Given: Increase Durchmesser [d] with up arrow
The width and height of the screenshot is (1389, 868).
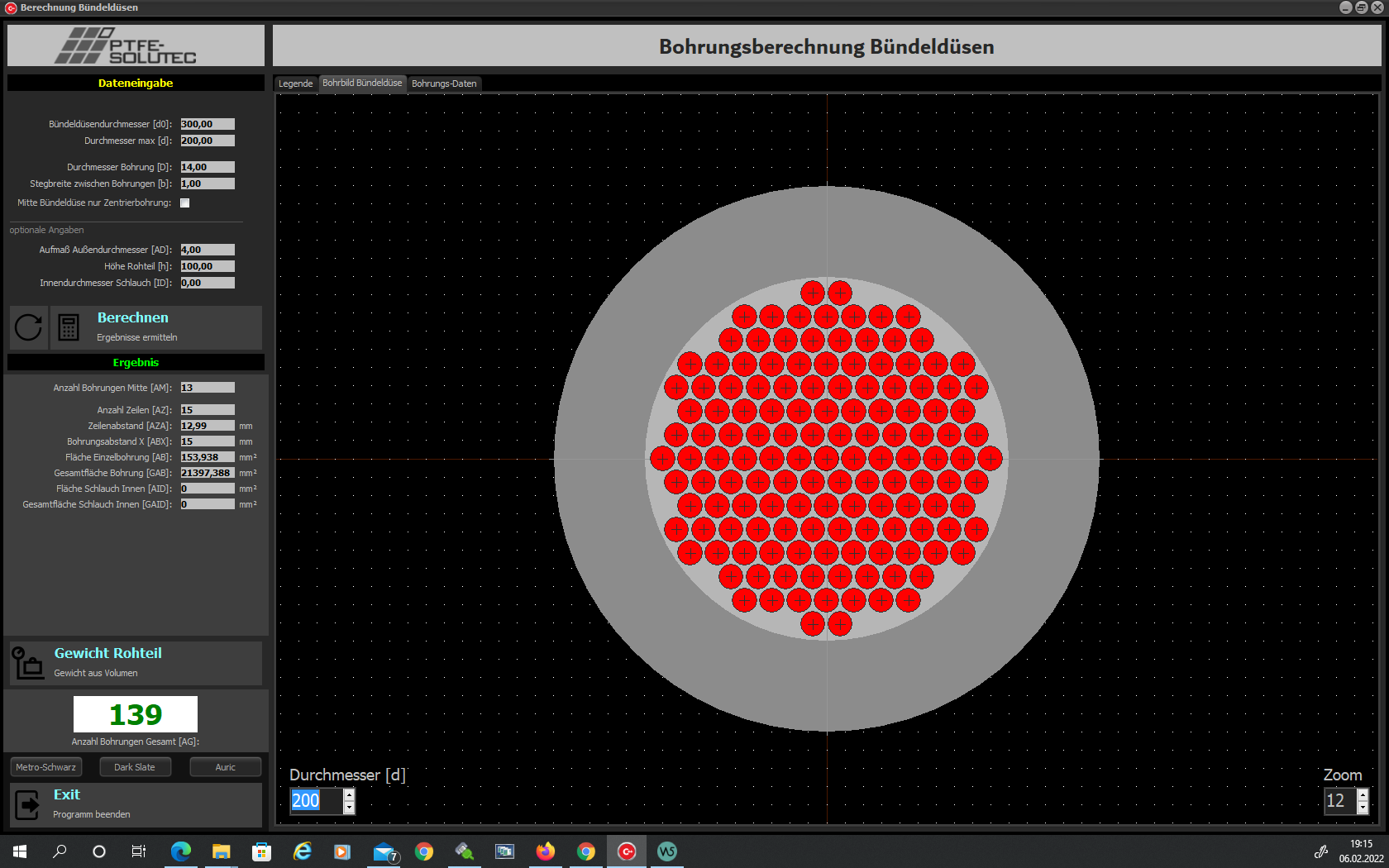Looking at the screenshot, I should click(349, 794).
